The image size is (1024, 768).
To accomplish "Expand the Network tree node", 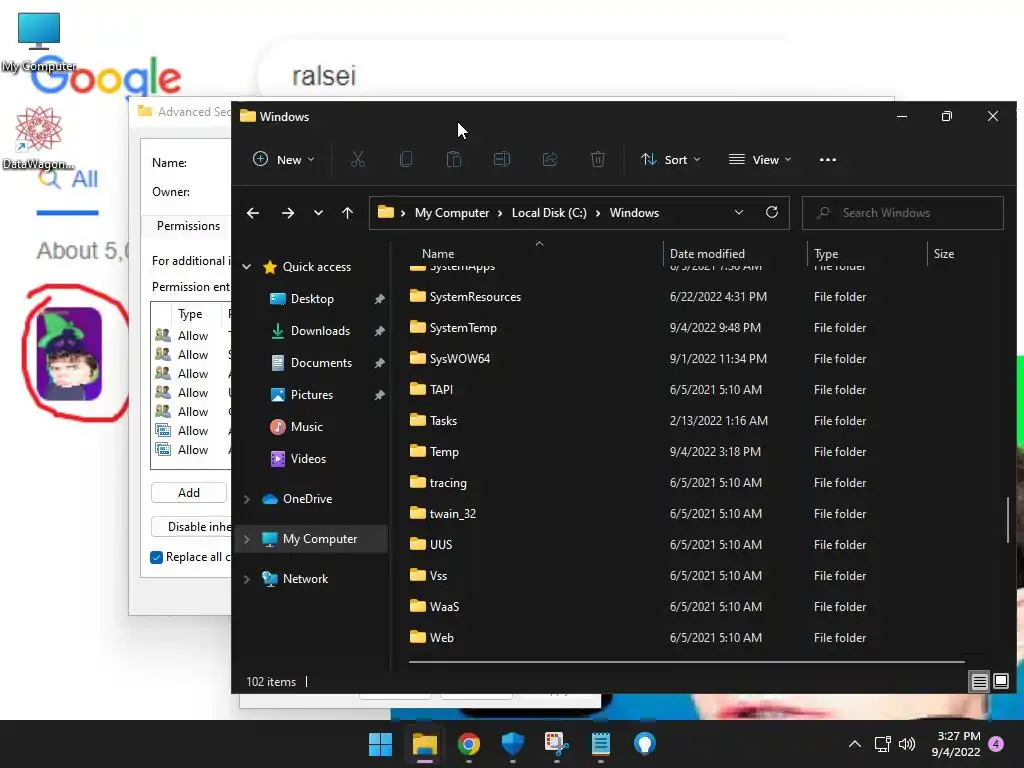I will click(x=247, y=579).
